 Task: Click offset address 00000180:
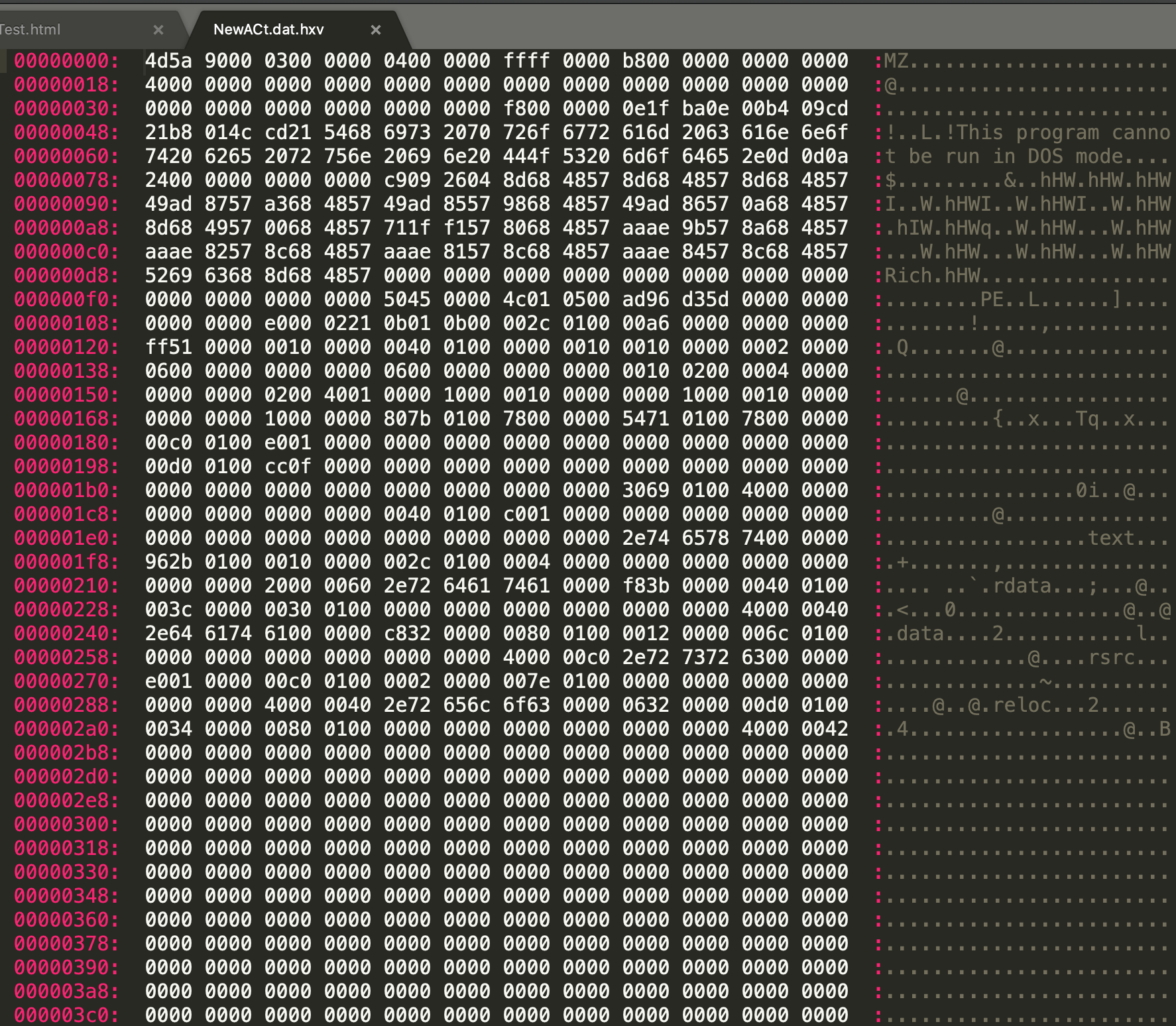tap(66, 443)
